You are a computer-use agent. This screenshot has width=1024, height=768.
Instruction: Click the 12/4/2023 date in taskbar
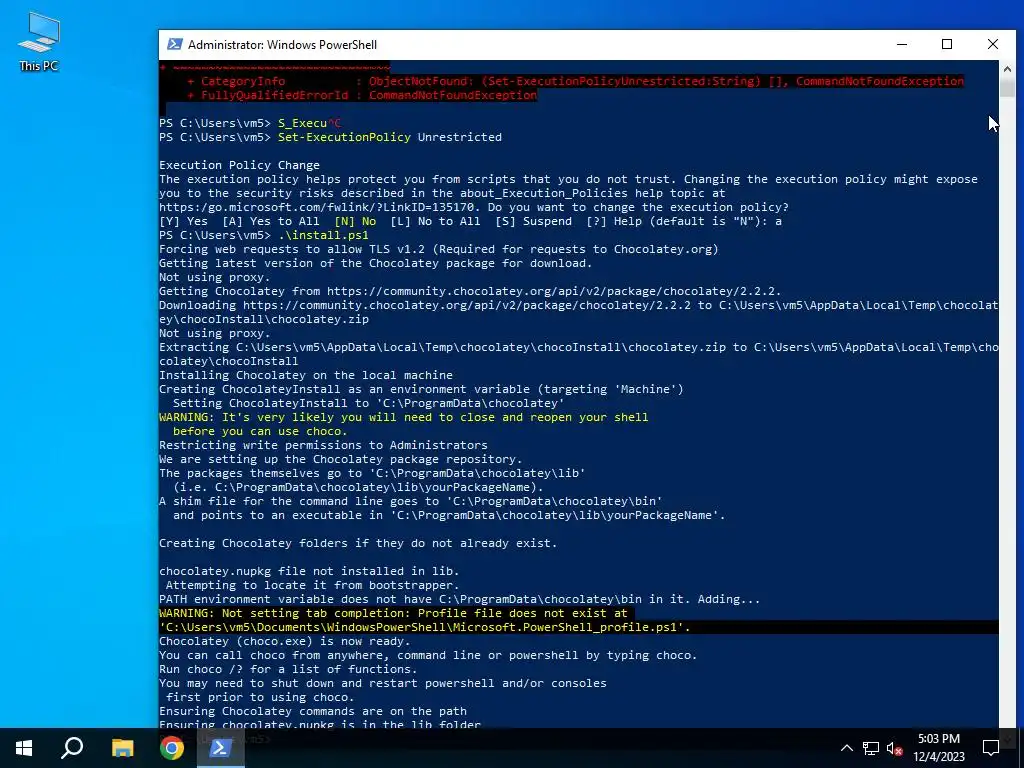tap(938, 757)
